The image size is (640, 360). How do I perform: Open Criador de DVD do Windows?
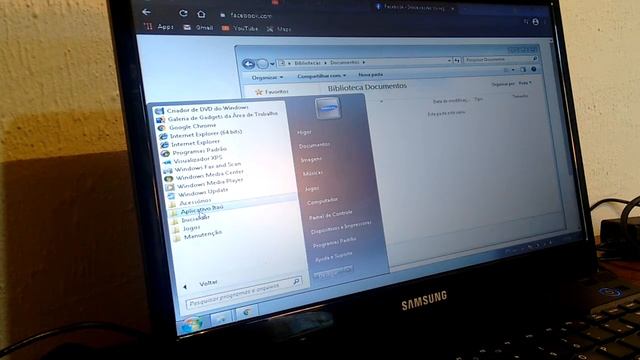click(x=202, y=109)
